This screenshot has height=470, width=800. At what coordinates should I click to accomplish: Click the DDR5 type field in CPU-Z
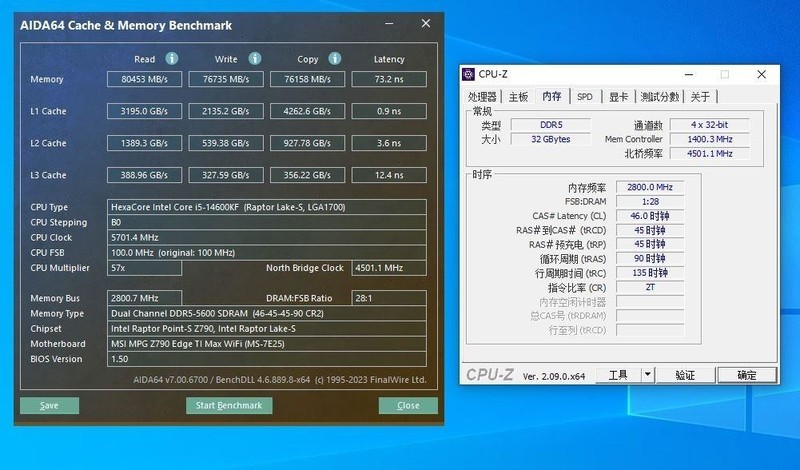551,125
